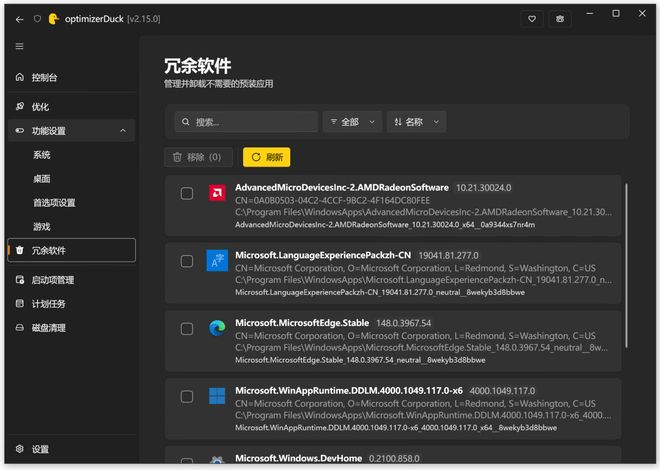Open the heart donate button
Screen dimensions: 660x470
[532, 19]
